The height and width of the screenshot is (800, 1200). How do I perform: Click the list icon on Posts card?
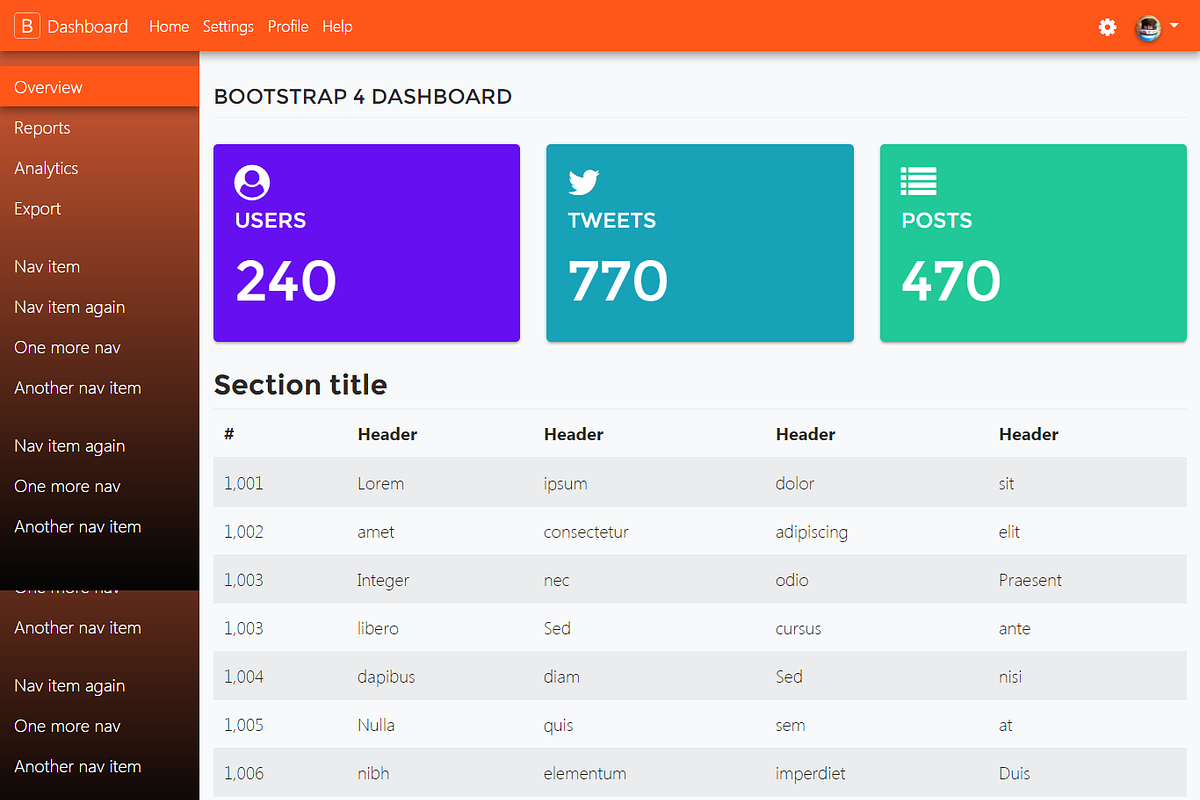point(918,181)
